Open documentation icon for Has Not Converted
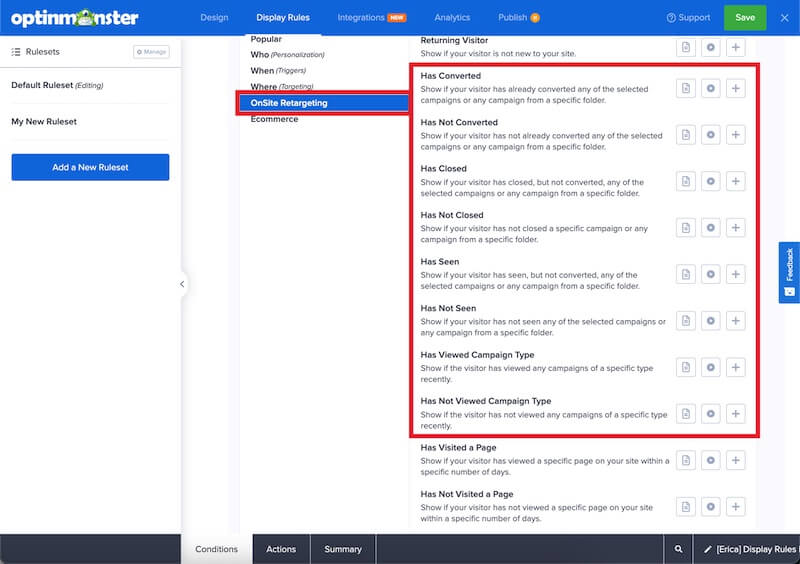This screenshot has height=564, width=800. pos(686,135)
